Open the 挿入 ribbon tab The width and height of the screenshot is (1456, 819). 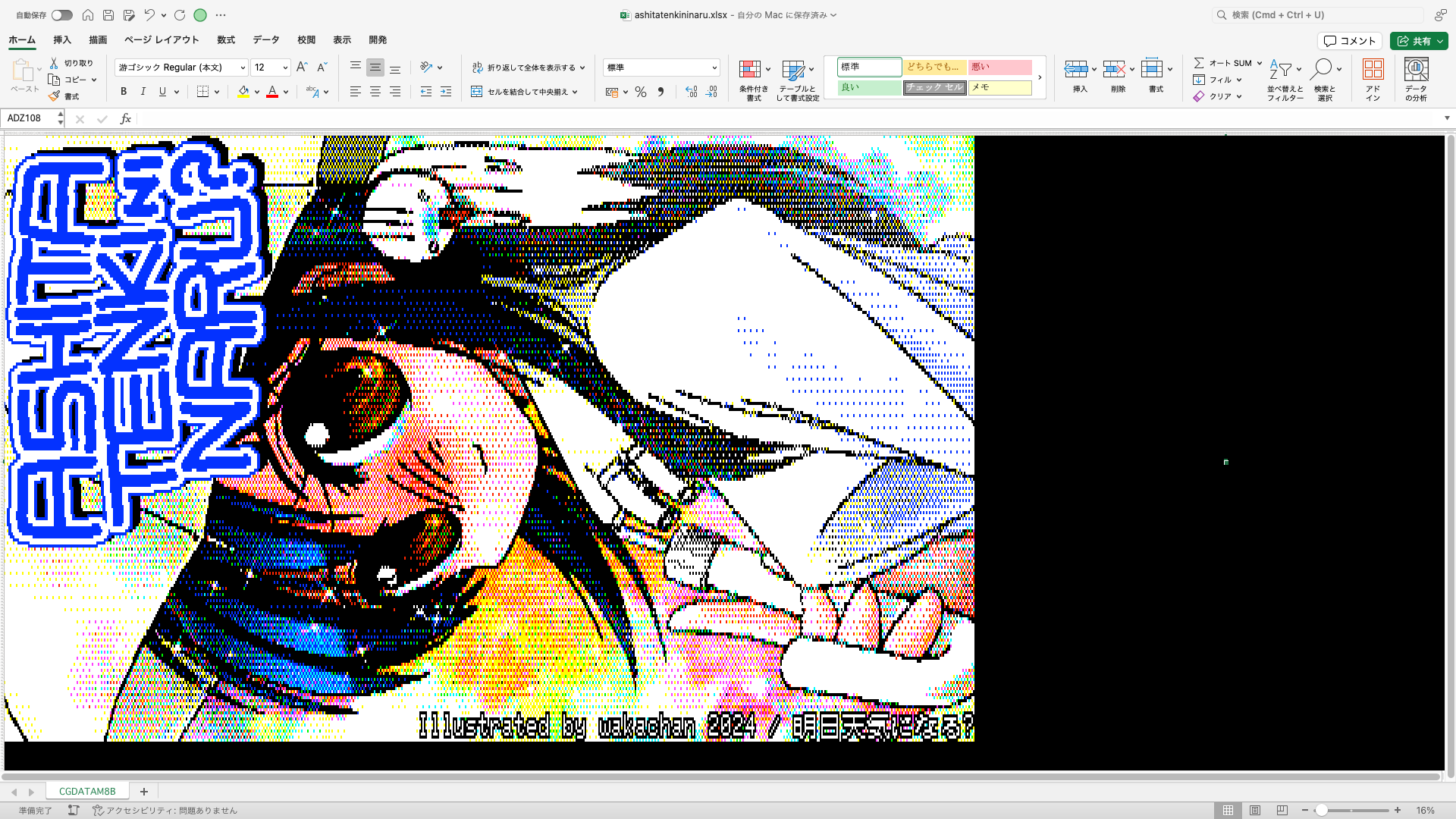tap(62, 40)
